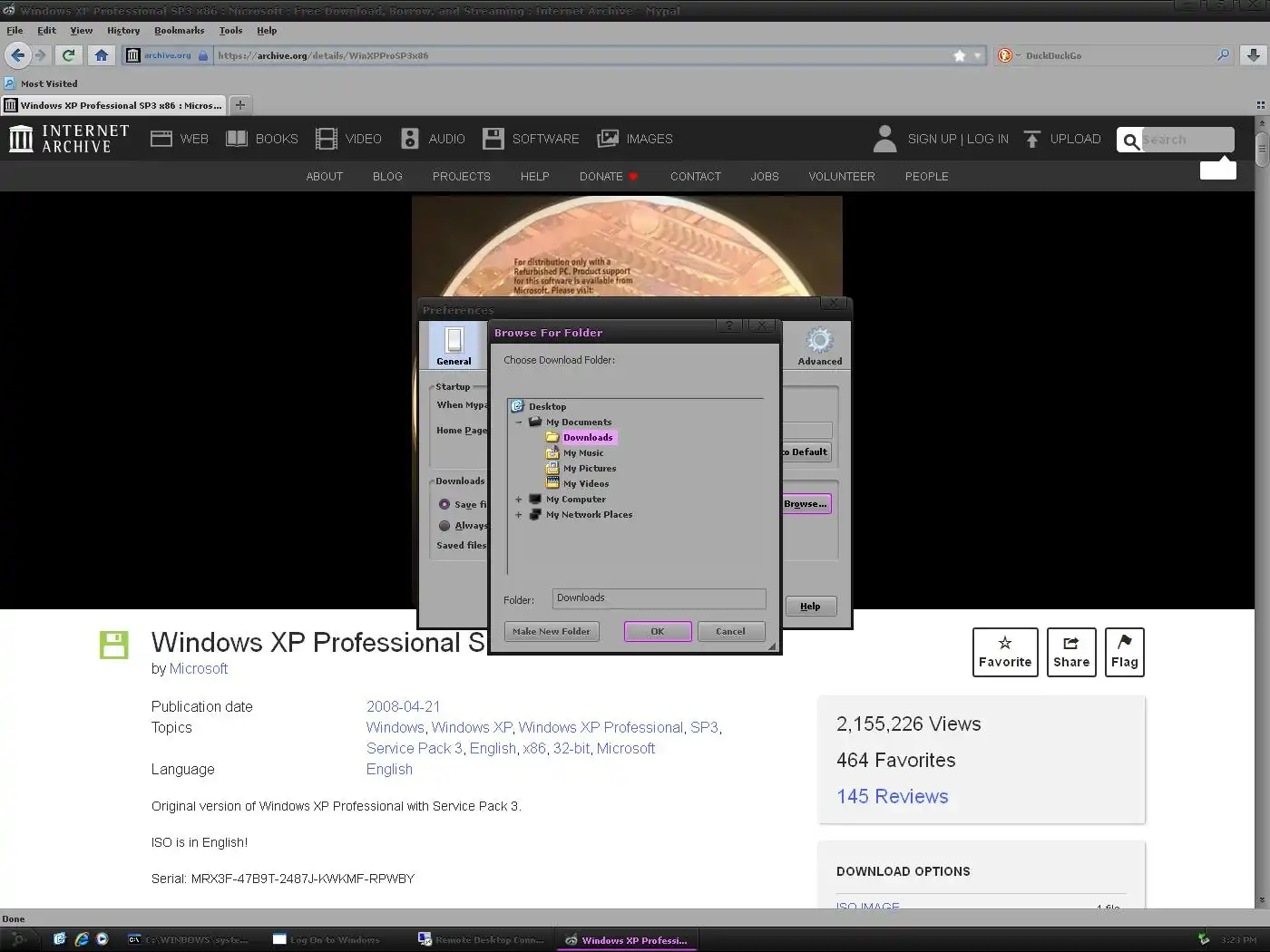Select the Downloads folder in tree
The height and width of the screenshot is (952, 1270).
[588, 437]
